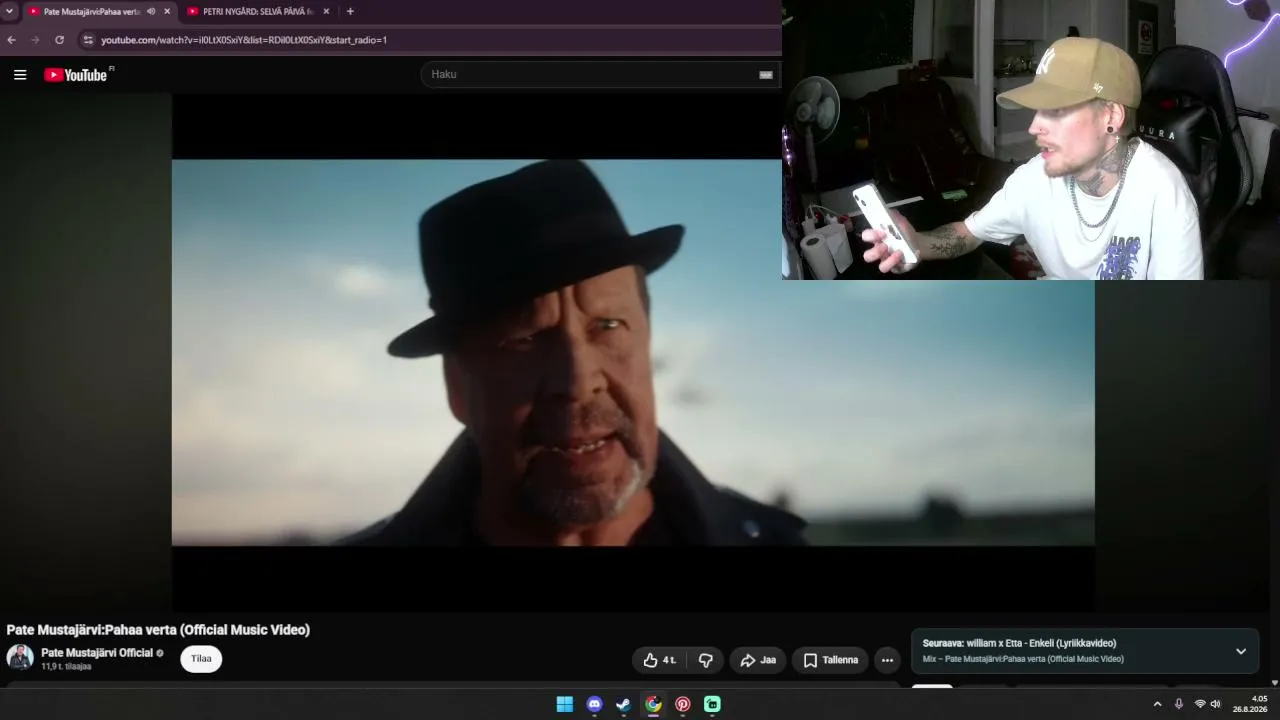Pause the music video by clicking the player
The height and width of the screenshot is (720, 1280).
tap(633, 352)
